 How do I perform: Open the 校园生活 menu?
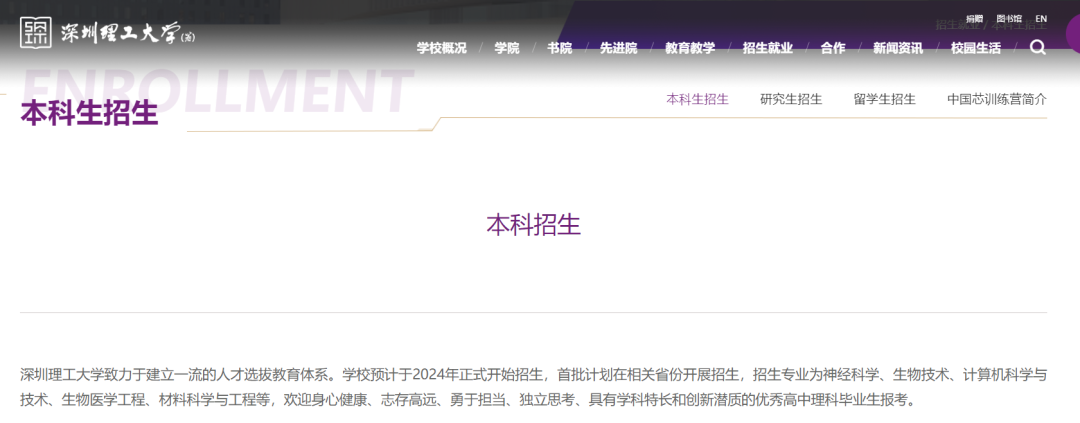(975, 48)
